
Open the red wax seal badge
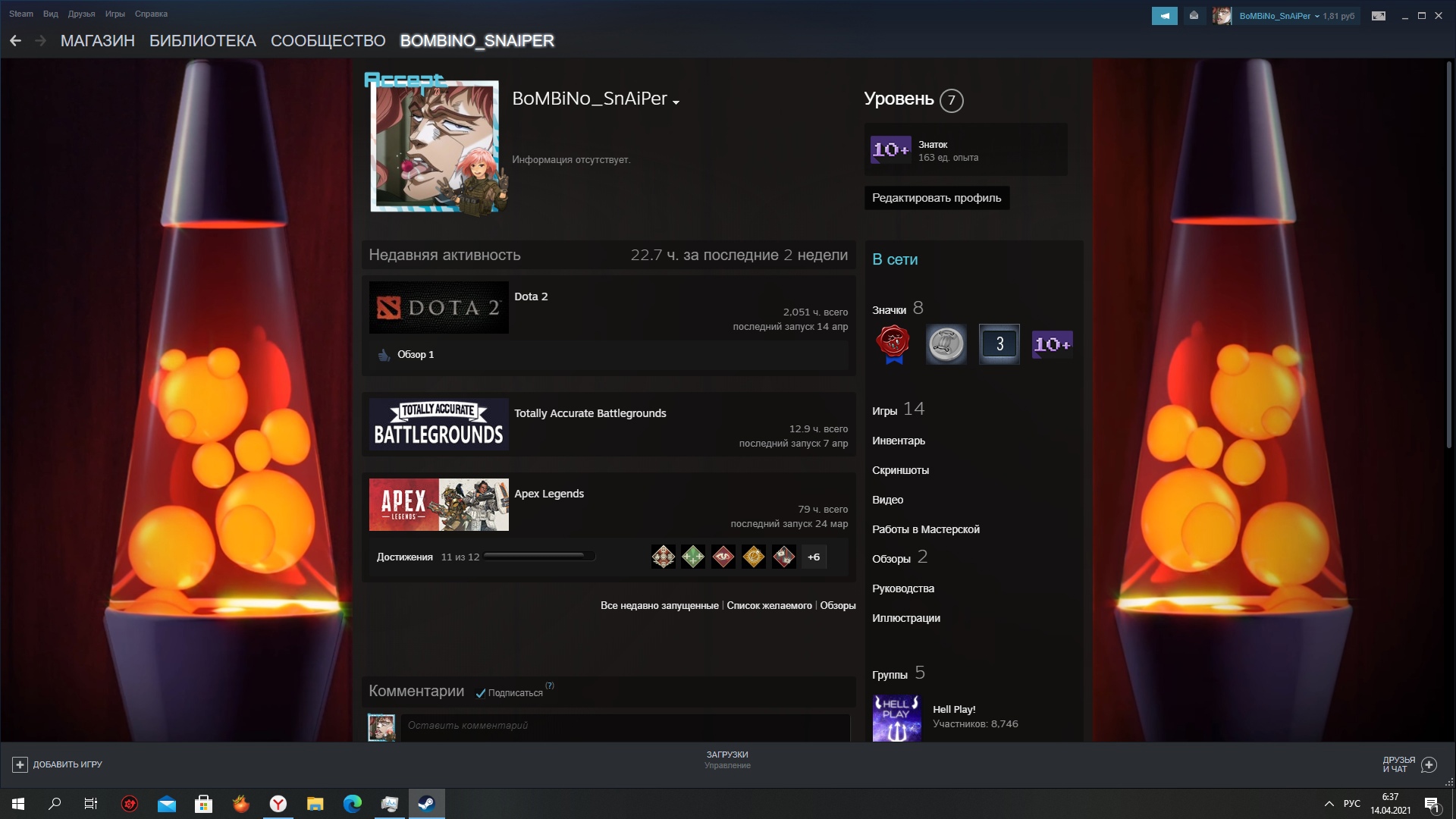click(893, 344)
